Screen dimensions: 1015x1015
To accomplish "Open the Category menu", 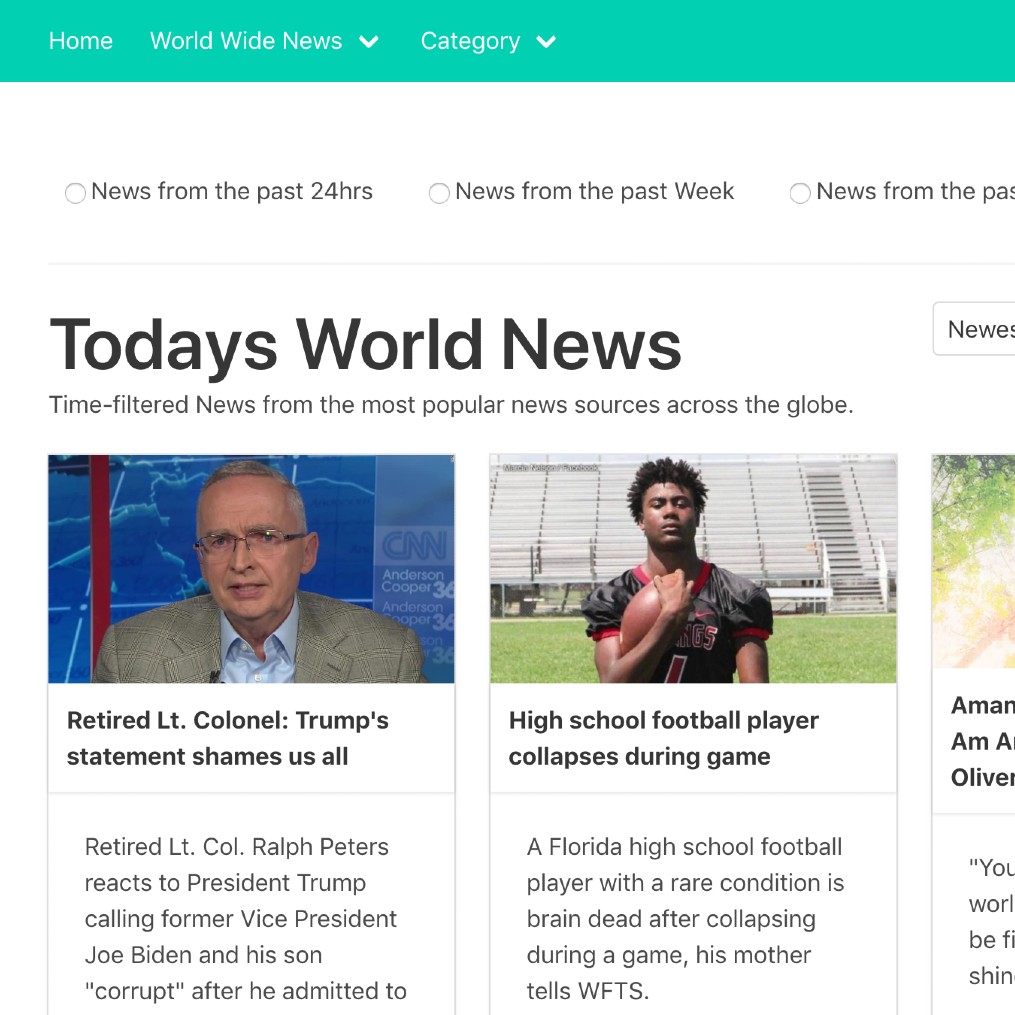I will [471, 41].
